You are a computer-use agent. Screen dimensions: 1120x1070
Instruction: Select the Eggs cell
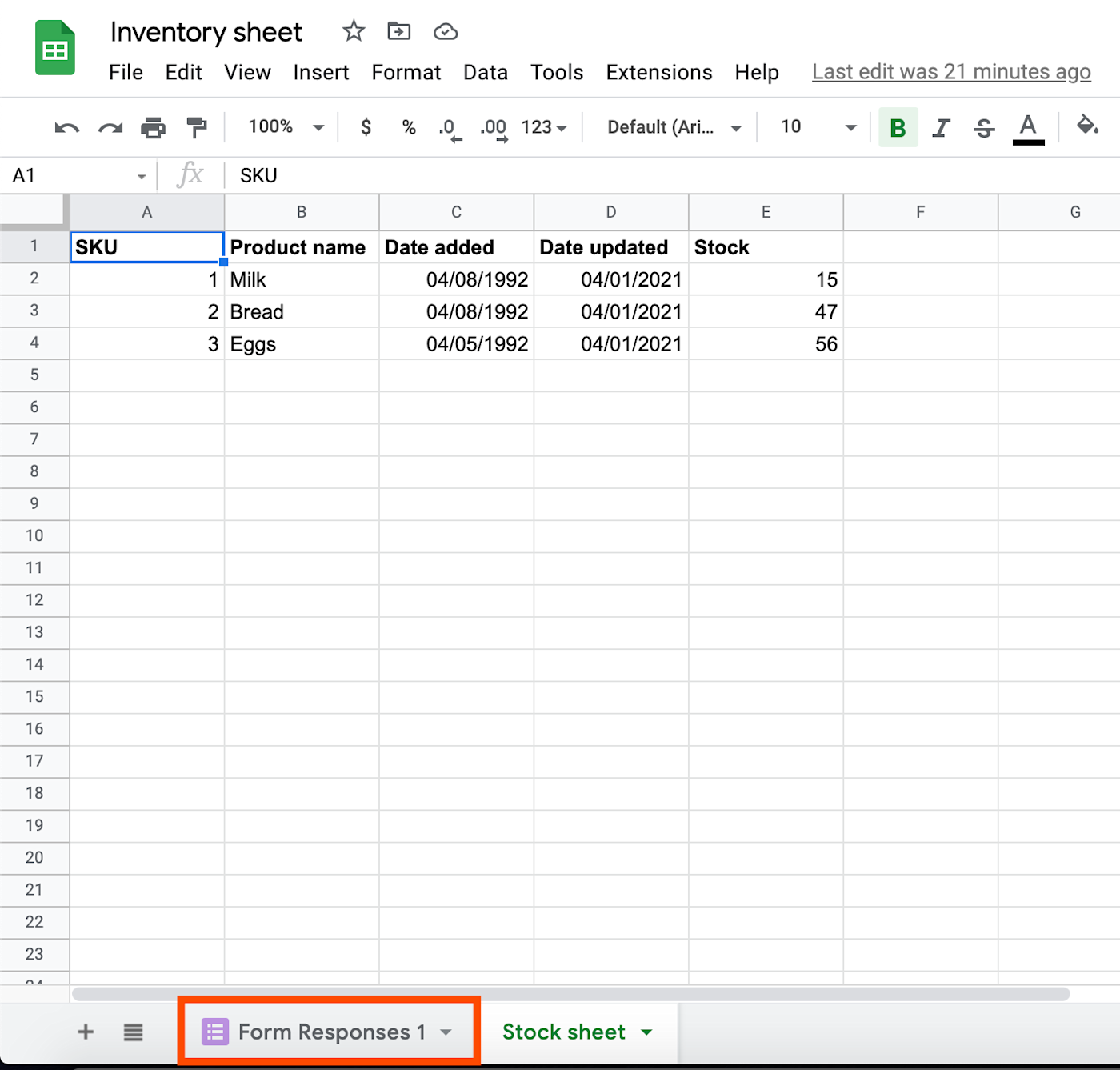click(302, 343)
